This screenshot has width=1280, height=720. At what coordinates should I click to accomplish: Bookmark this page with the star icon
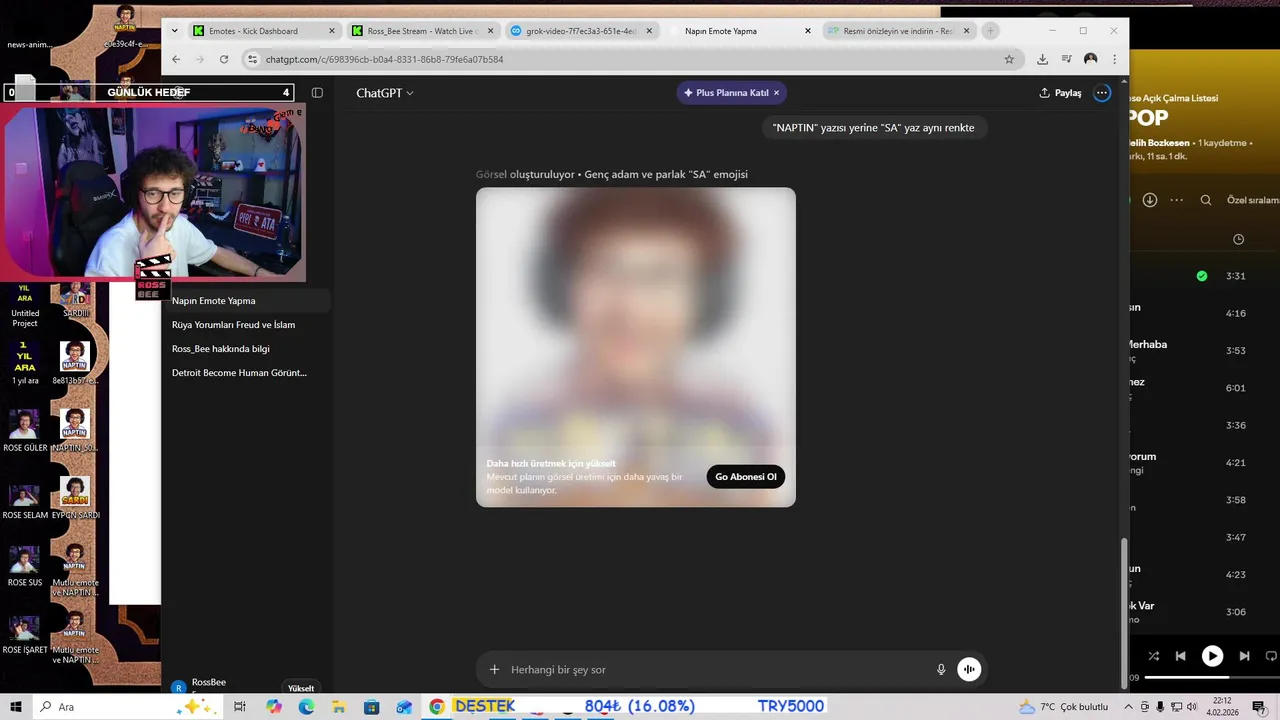pos(1009,59)
